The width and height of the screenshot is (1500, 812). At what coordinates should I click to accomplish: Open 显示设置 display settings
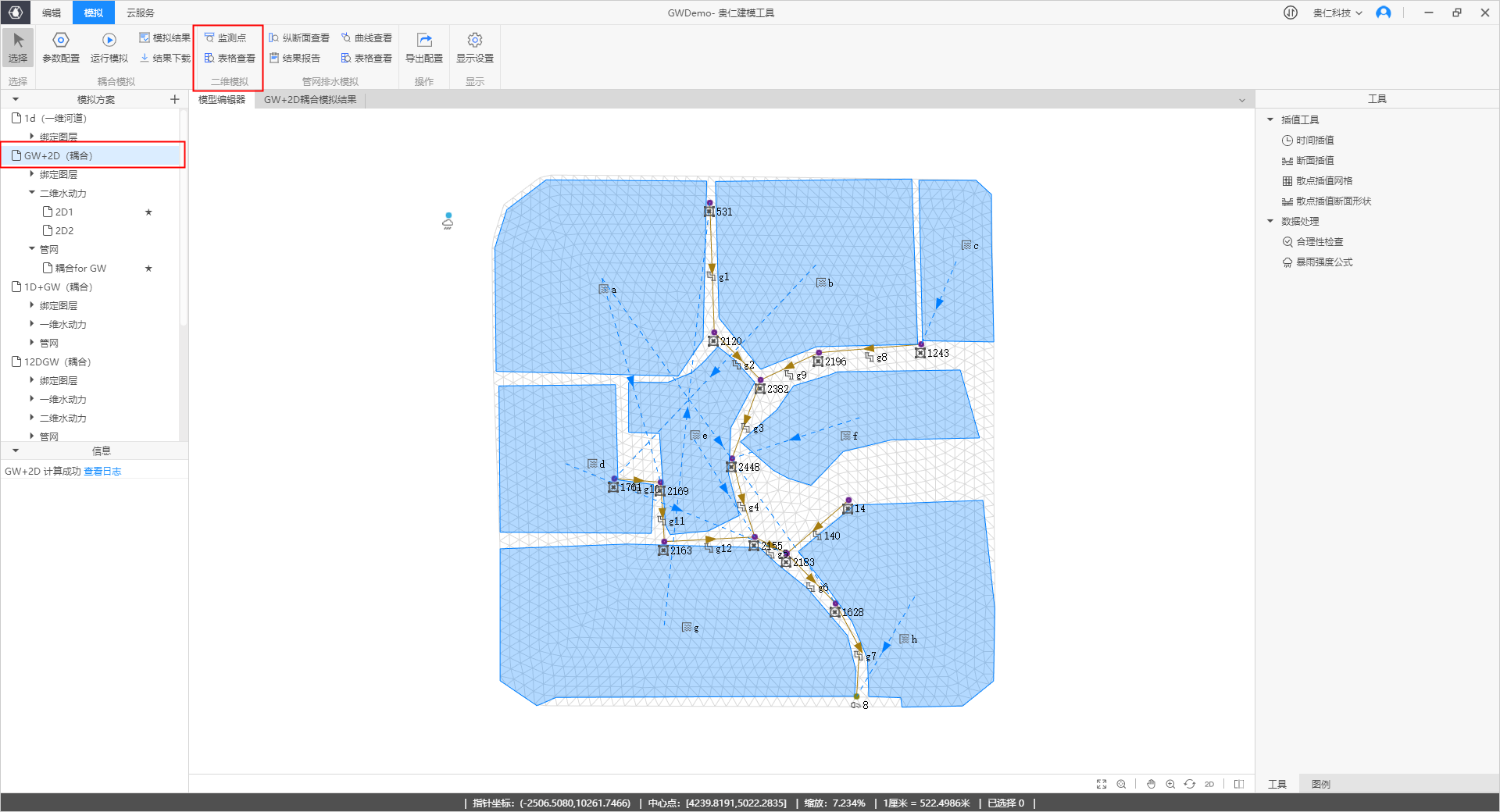[x=474, y=41]
